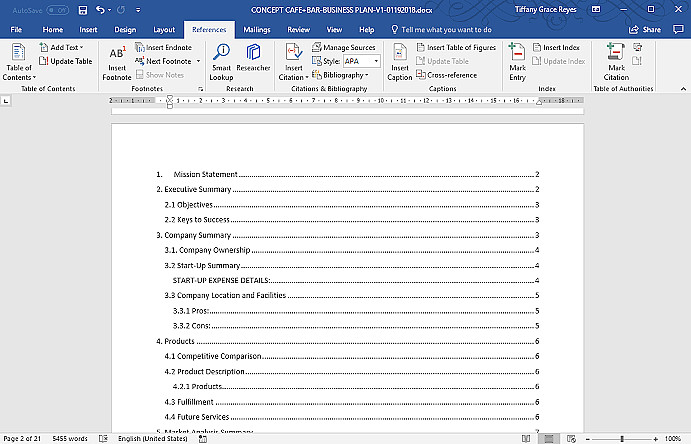Open Smart Lookup tool

221,63
